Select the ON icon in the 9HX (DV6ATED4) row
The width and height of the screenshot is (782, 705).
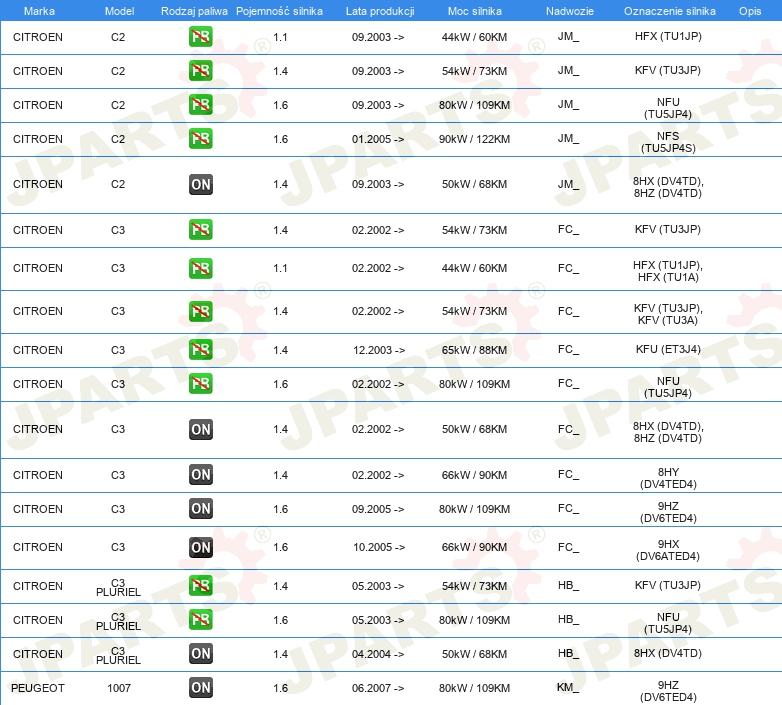(x=200, y=547)
